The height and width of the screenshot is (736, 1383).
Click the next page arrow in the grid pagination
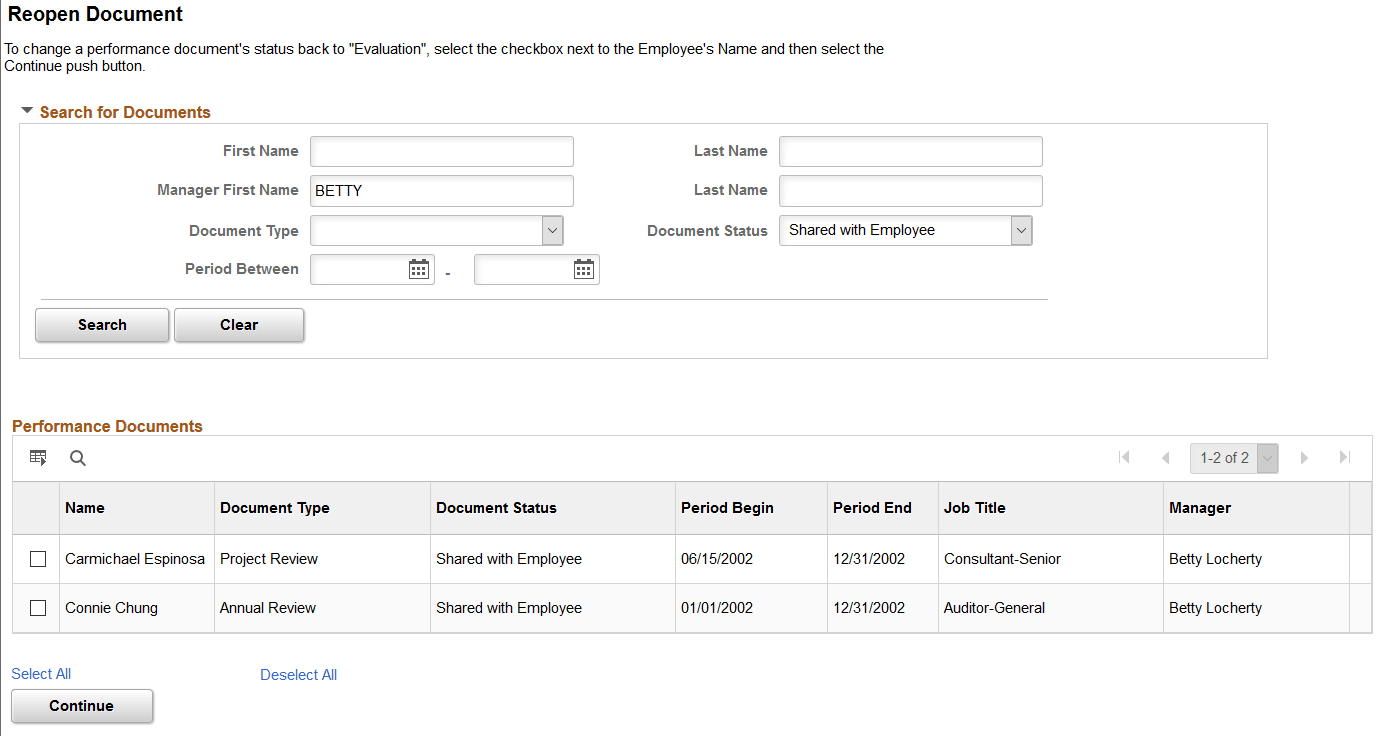pyautogui.click(x=1304, y=457)
